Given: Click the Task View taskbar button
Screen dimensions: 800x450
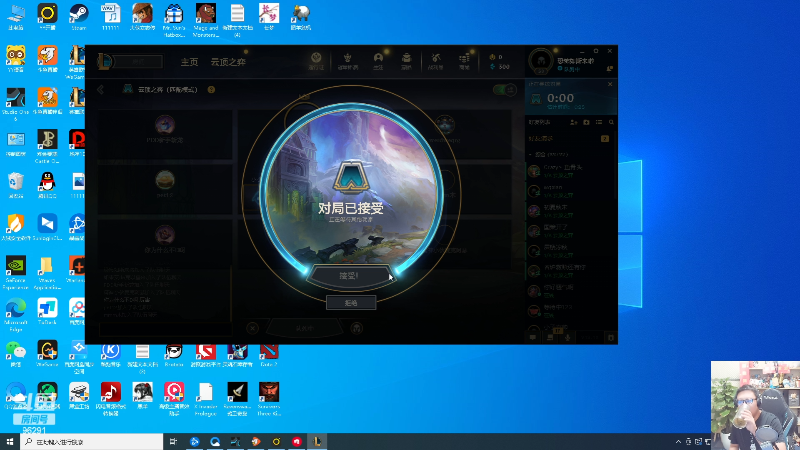Looking at the screenshot, I should (x=173, y=441).
